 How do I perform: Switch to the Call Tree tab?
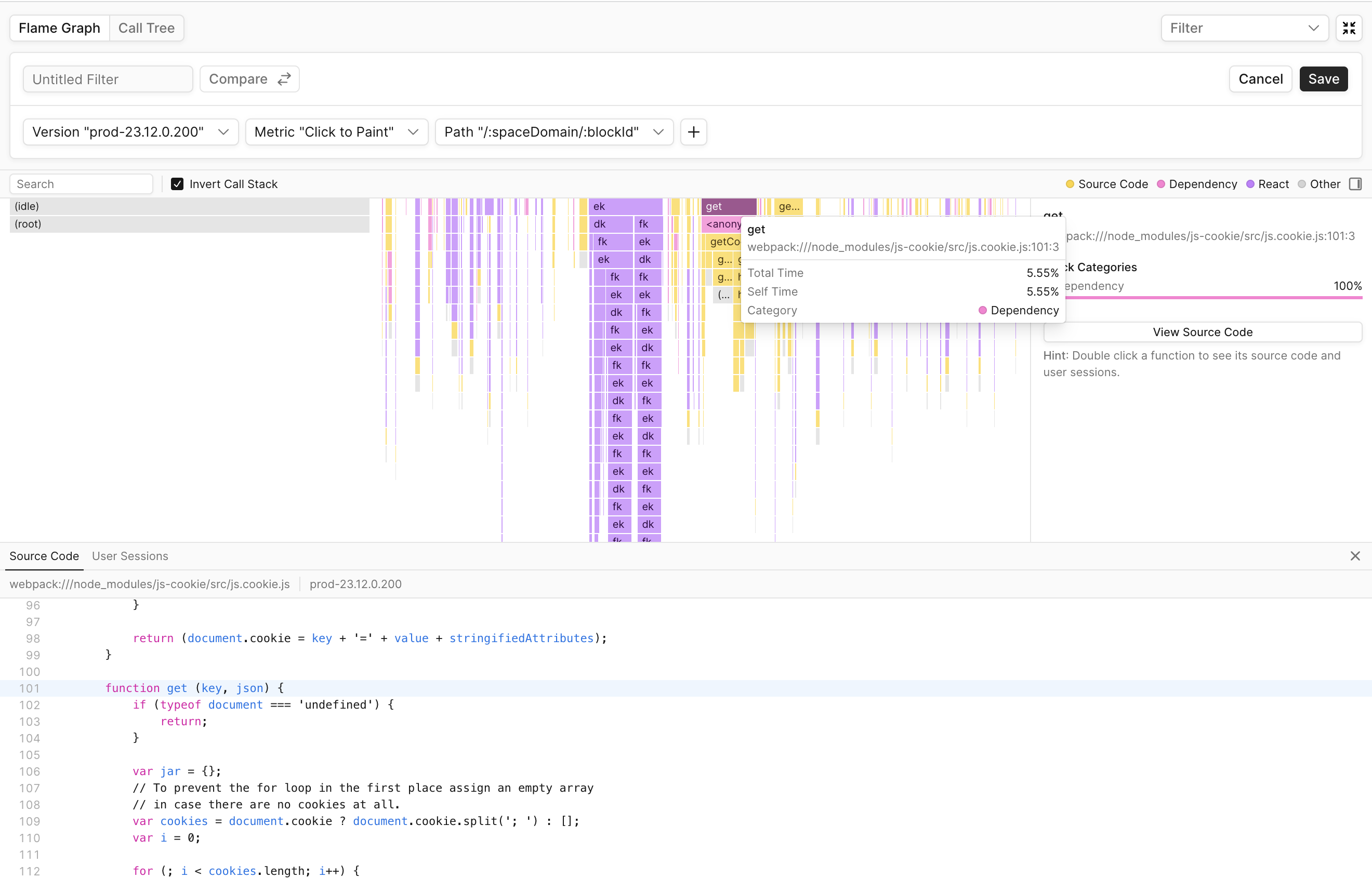coord(146,28)
